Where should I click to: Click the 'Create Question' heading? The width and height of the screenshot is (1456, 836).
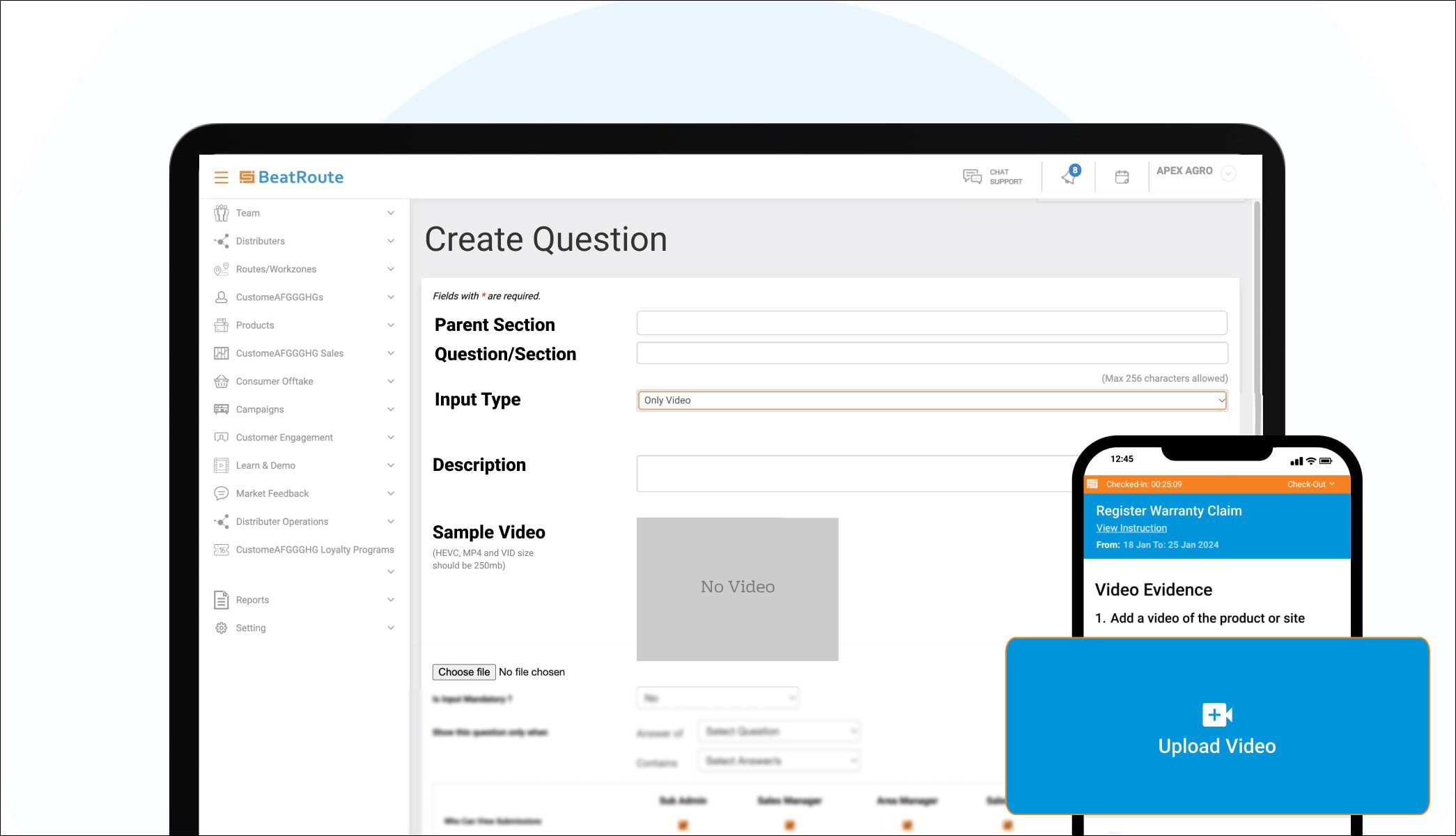point(546,240)
